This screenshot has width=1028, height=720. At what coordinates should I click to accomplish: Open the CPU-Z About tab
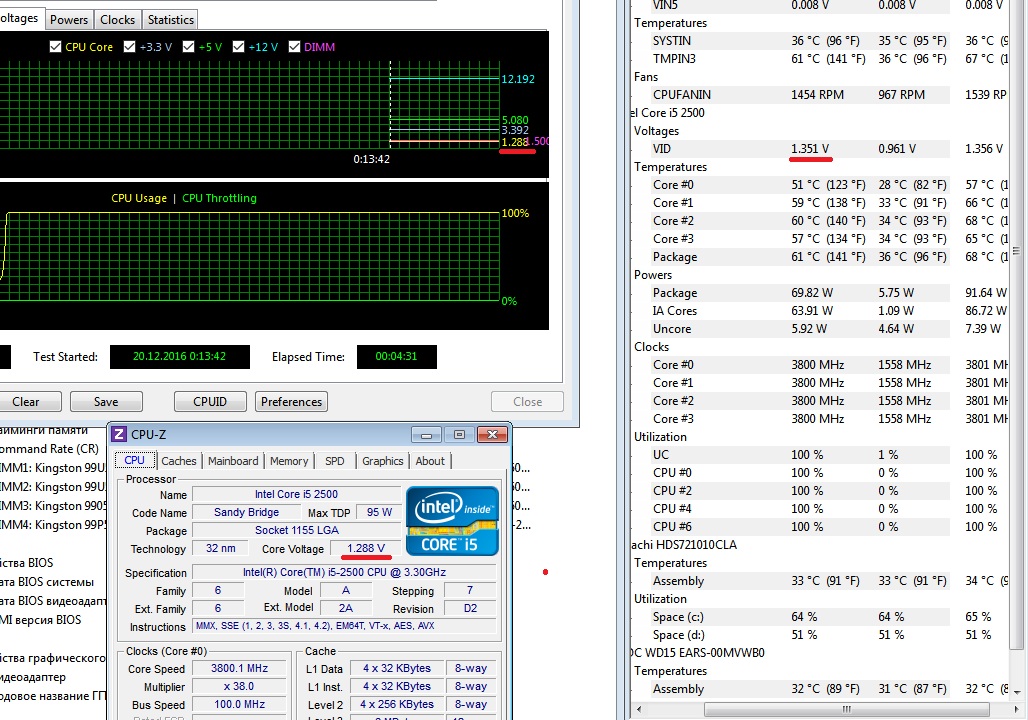tap(430, 461)
